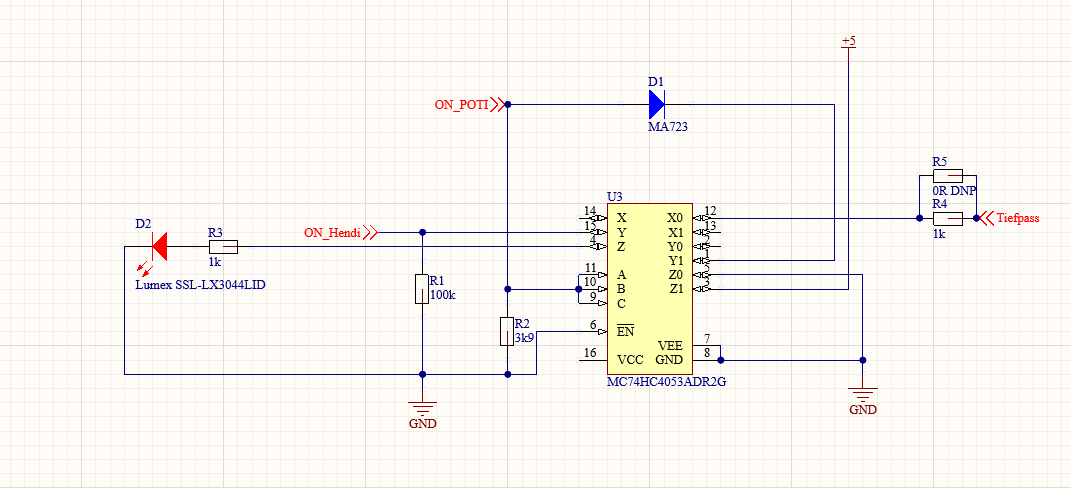Click the MA723 diode value text
Screen dimensions: 1071x488
[x=667, y=127]
